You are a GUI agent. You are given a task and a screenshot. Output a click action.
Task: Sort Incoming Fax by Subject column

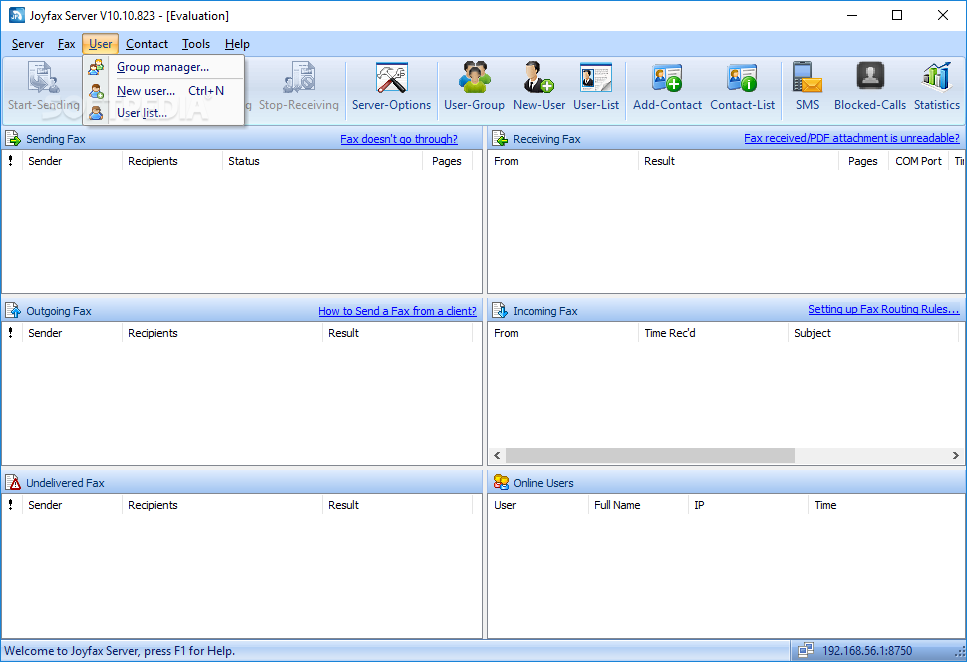coord(873,333)
